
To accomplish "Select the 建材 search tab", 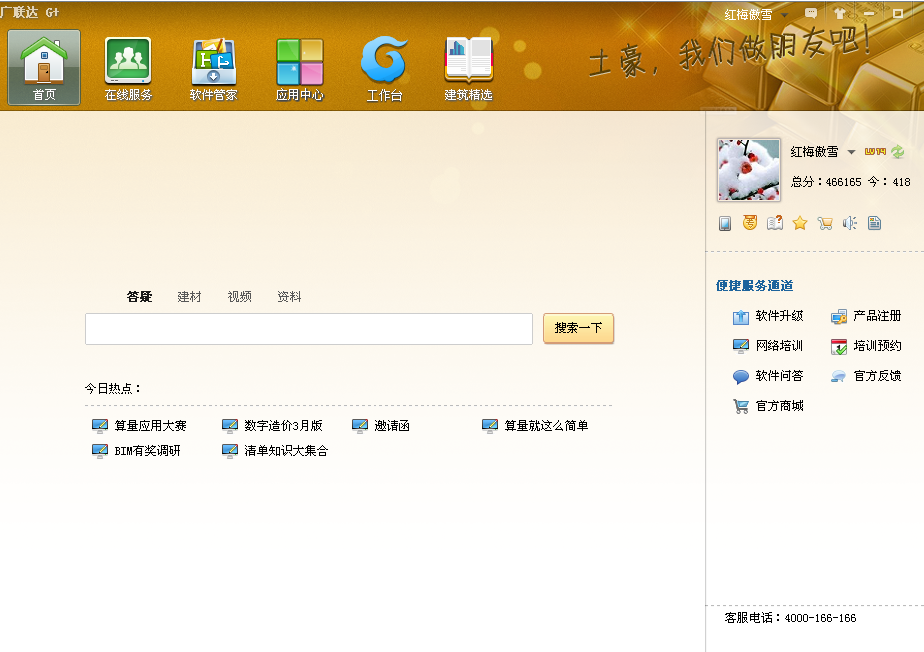I will tap(189, 297).
